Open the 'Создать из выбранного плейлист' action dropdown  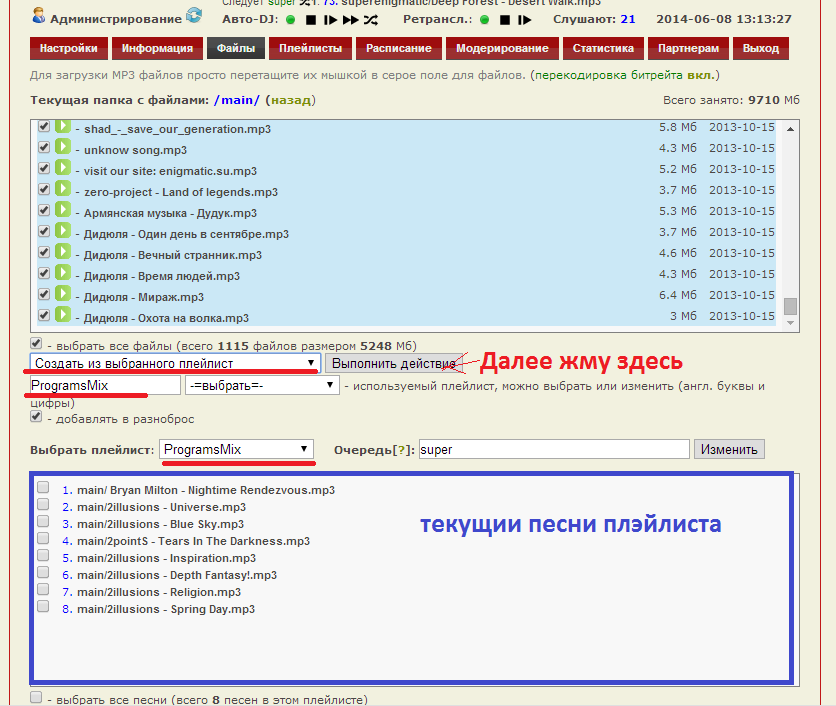[175, 363]
